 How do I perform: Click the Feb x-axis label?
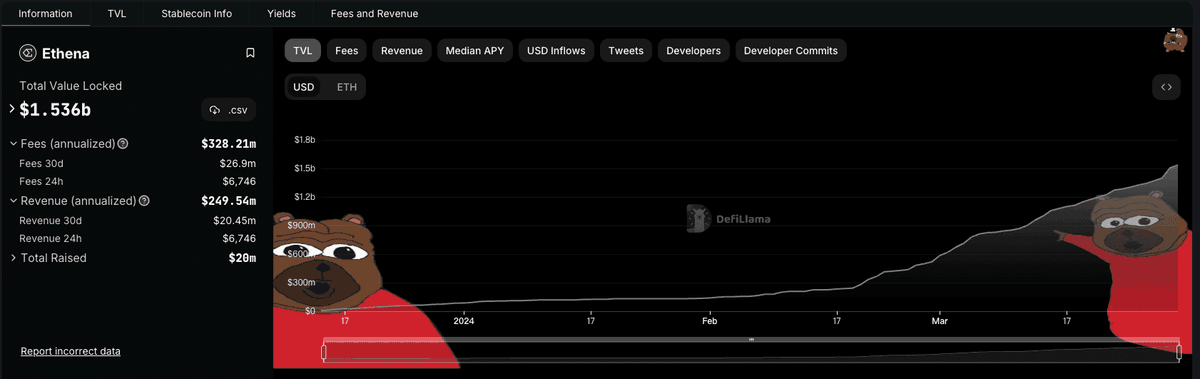click(x=709, y=321)
